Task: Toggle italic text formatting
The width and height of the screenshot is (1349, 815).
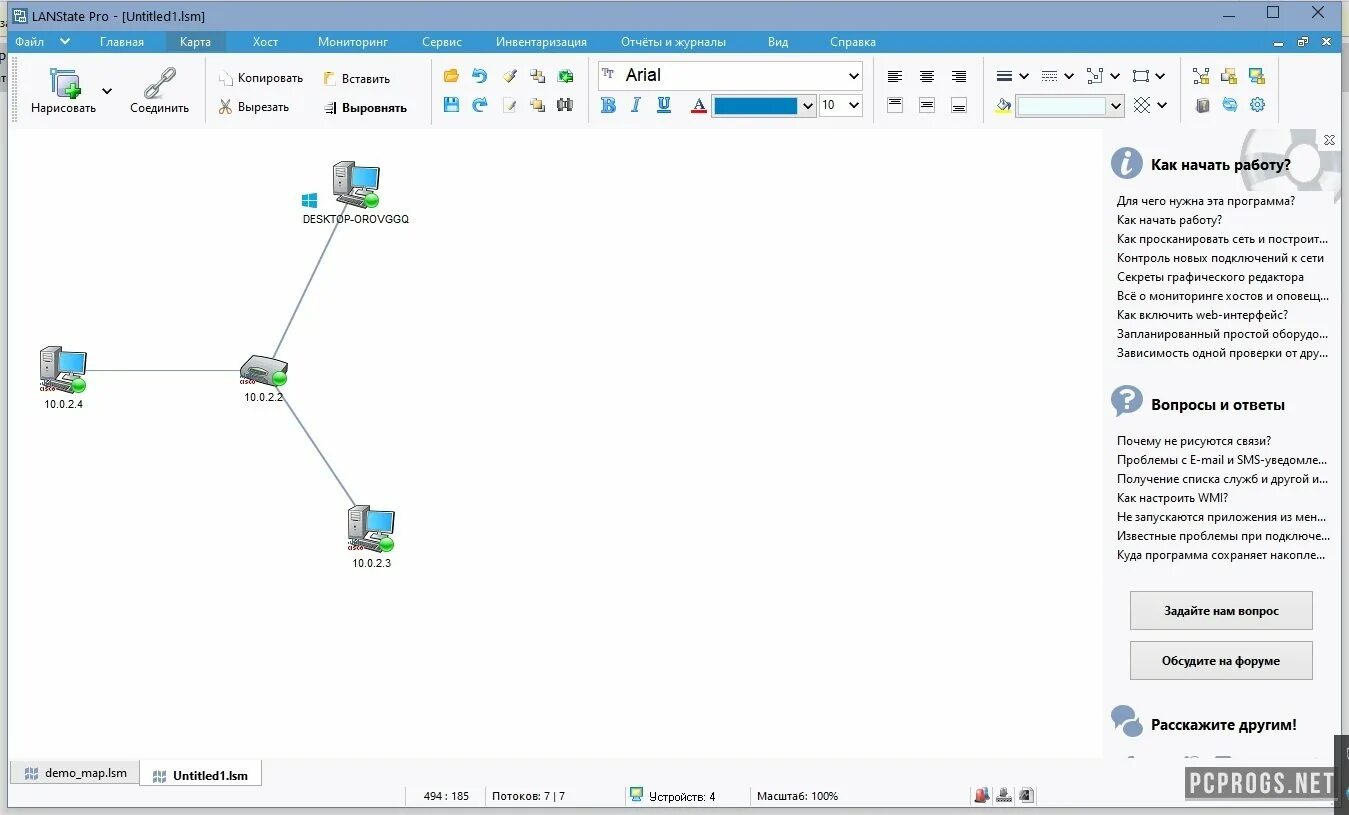Action: (x=635, y=105)
